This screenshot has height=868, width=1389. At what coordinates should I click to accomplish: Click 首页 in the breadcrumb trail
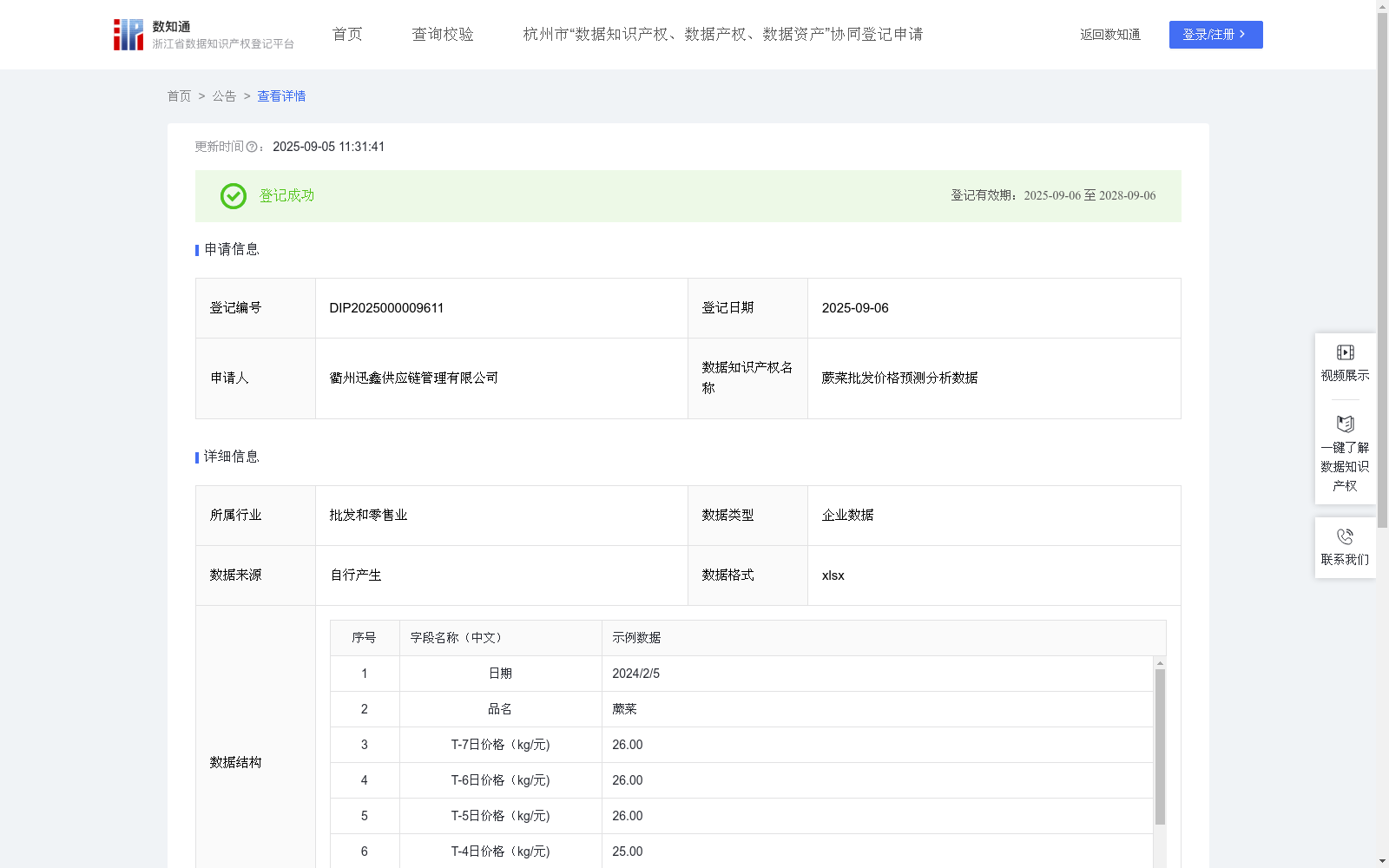179,96
